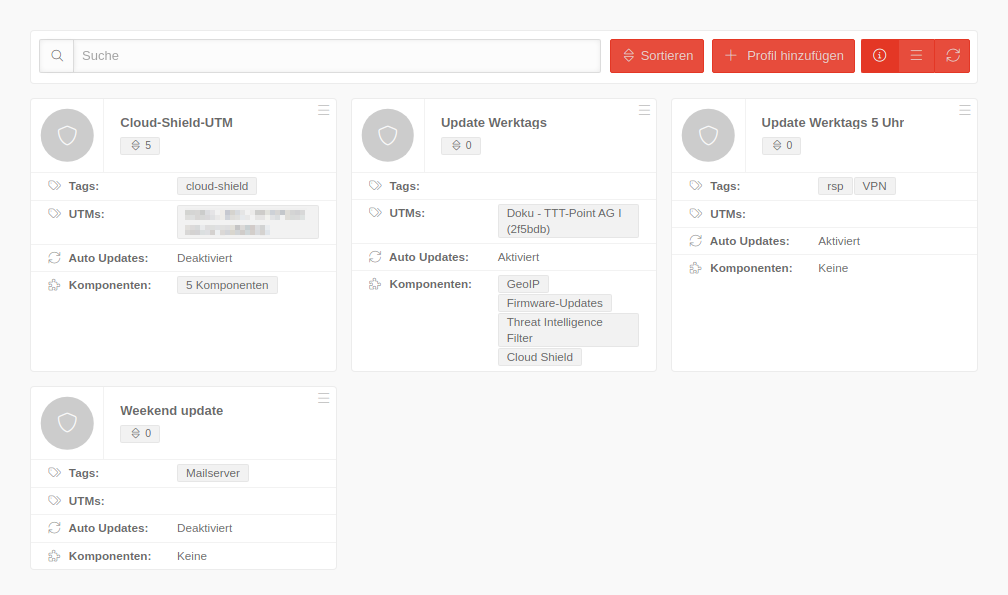
Task: Open the Sortieren dropdown
Action: pyautogui.click(x=656, y=56)
